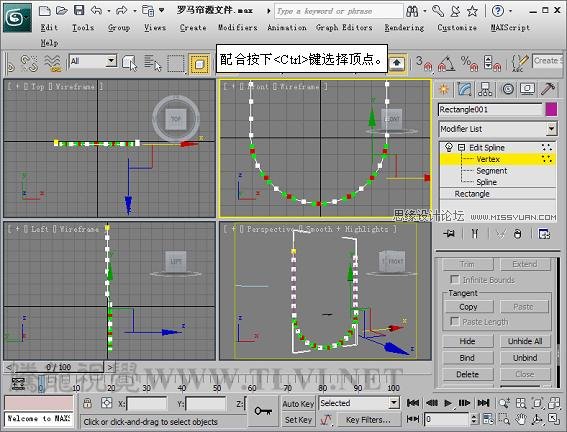Open the Modifier List dropdown
567x432 pixels.
[498, 129]
